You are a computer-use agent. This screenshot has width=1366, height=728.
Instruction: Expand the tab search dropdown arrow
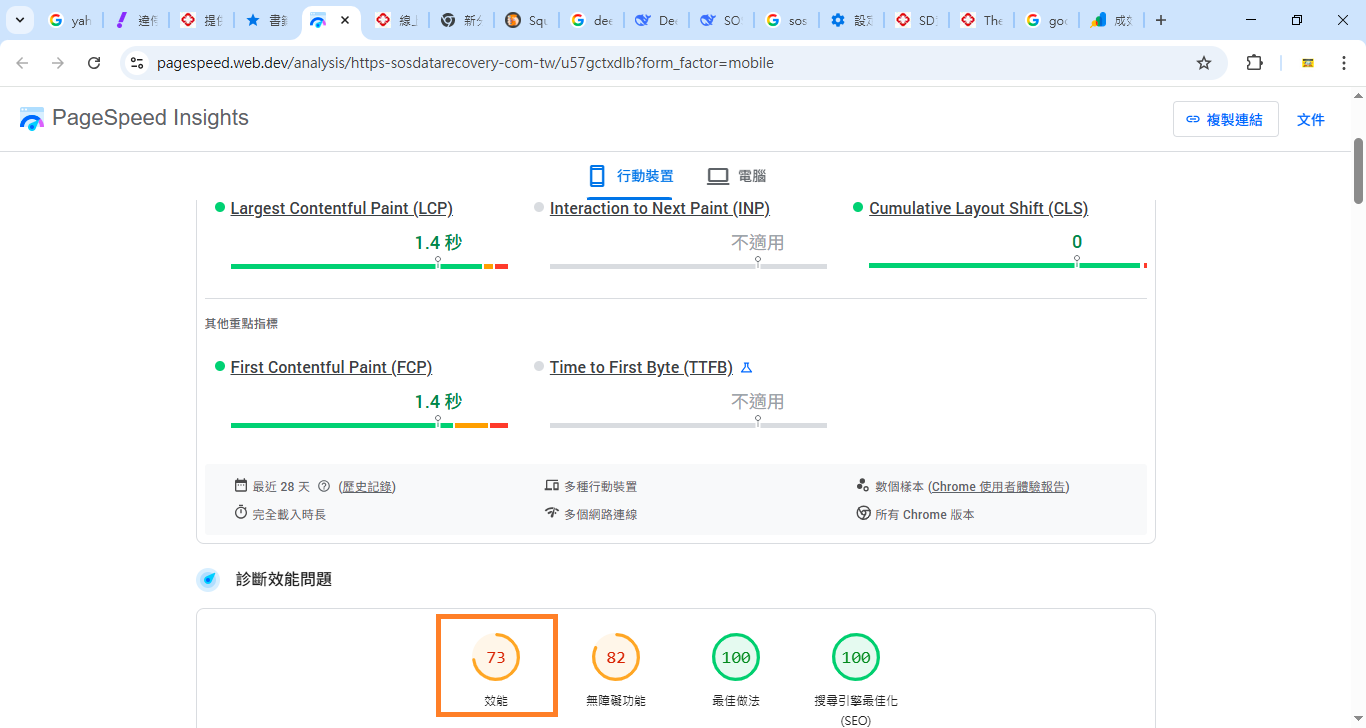coord(19,20)
